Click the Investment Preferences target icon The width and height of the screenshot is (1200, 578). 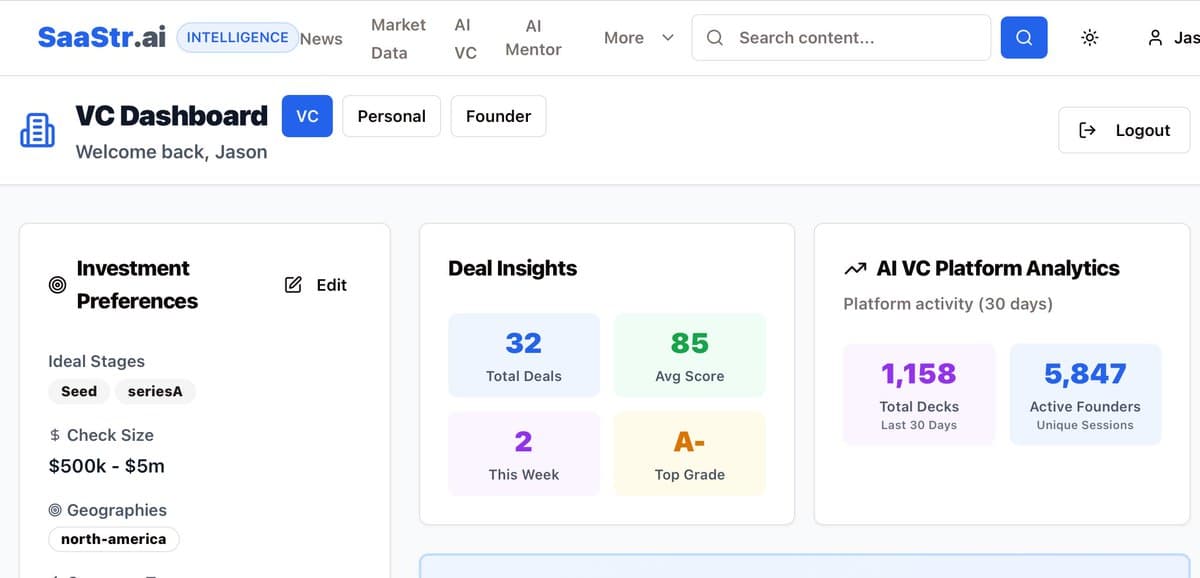tap(58, 285)
